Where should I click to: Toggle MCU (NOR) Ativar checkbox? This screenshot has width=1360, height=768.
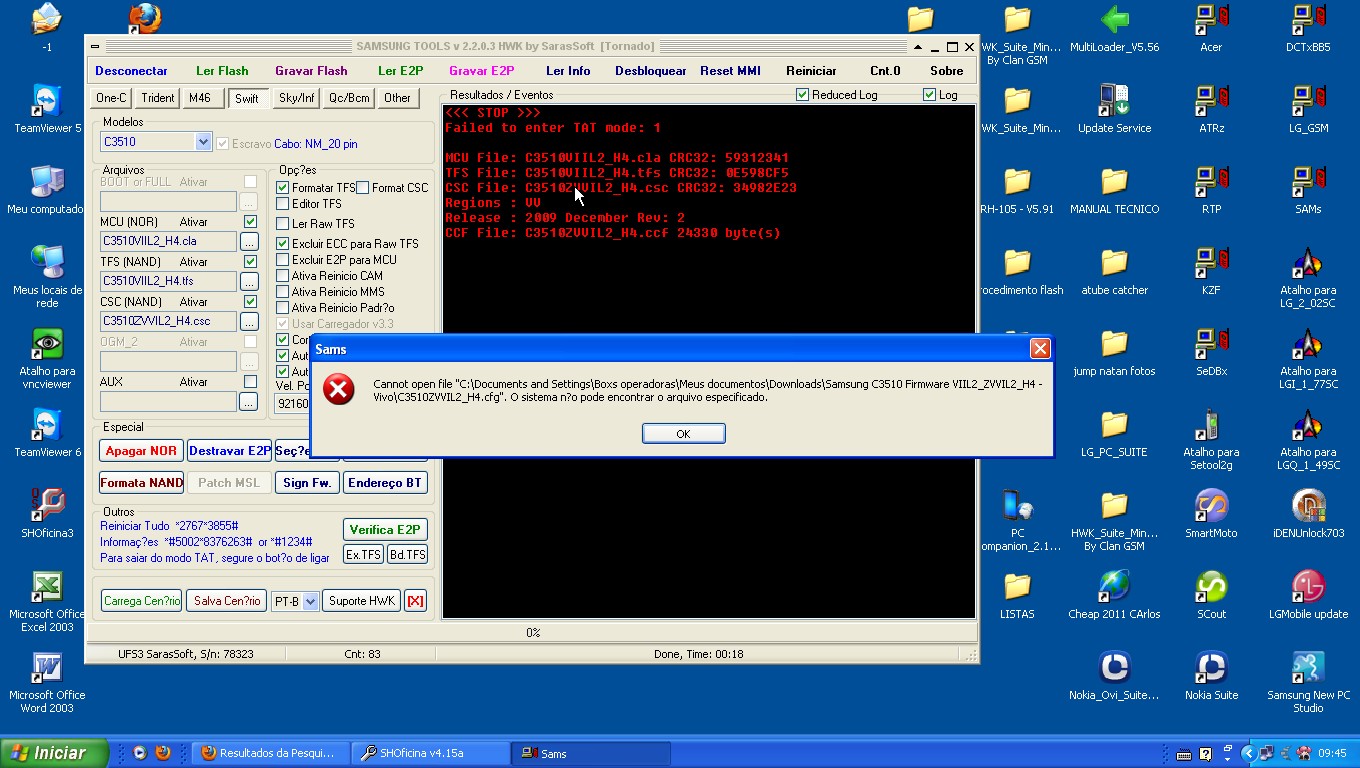[250, 222]
